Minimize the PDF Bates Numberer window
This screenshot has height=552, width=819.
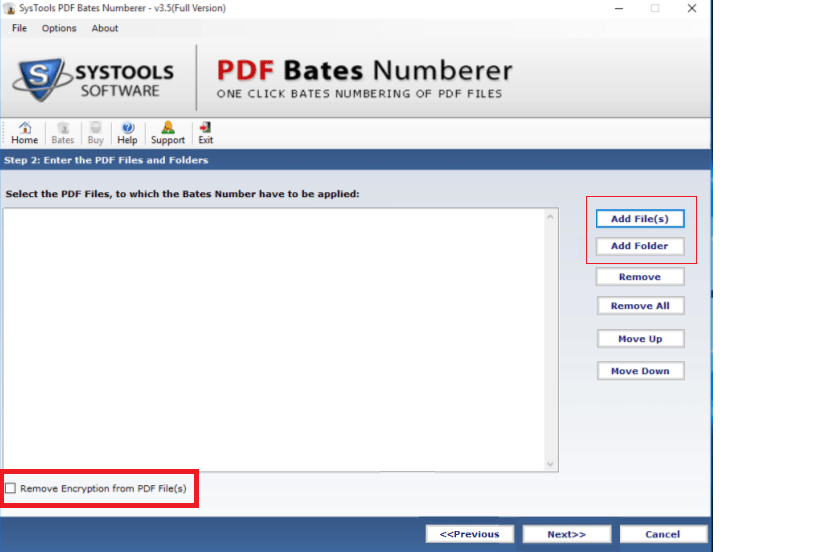click(x=619, y=8)
